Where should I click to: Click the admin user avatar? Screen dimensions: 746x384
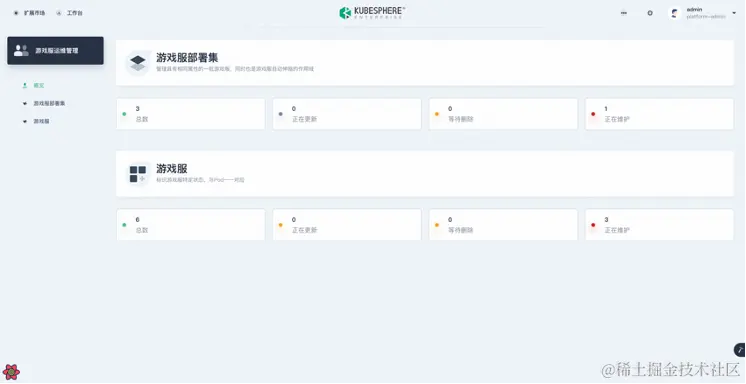(674, 13)
